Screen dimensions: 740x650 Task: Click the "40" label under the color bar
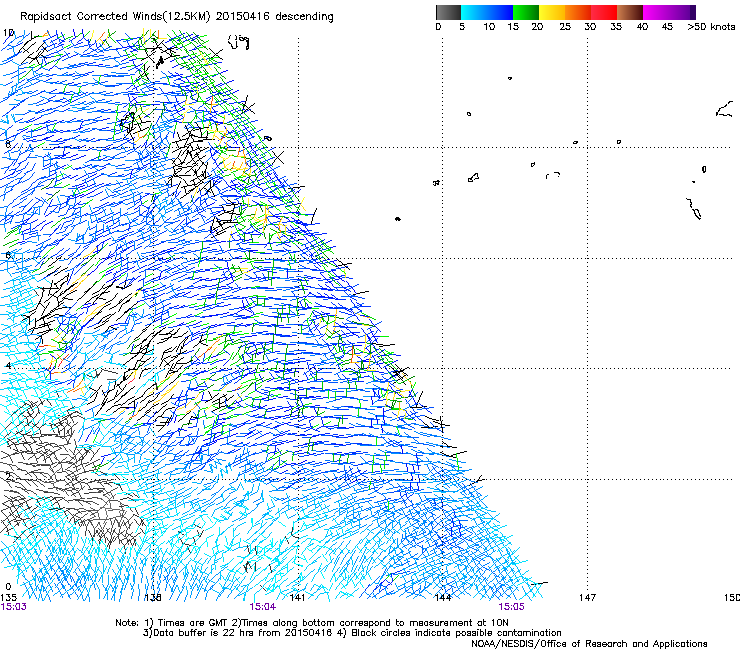642,27
